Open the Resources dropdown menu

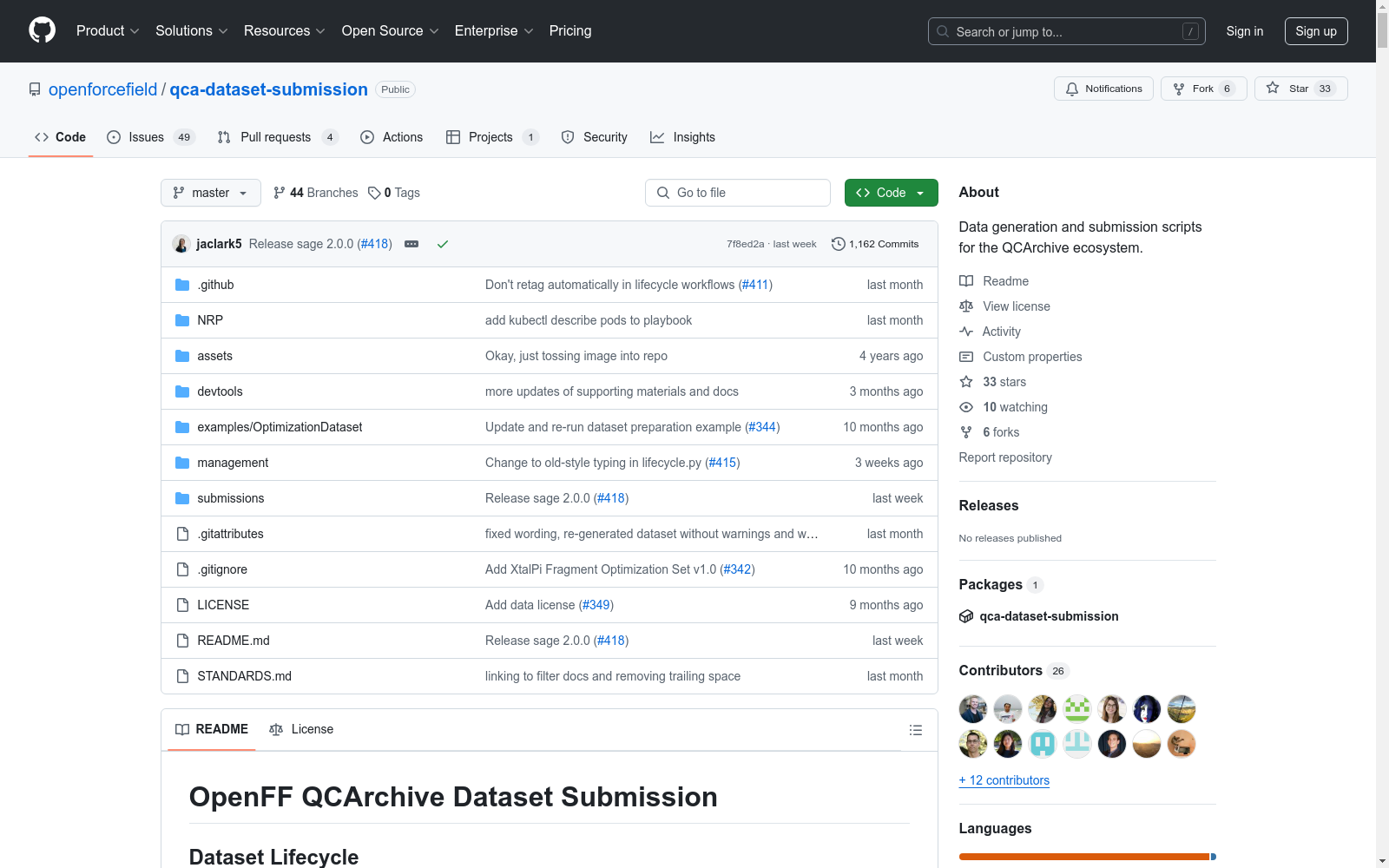point(285,31)
